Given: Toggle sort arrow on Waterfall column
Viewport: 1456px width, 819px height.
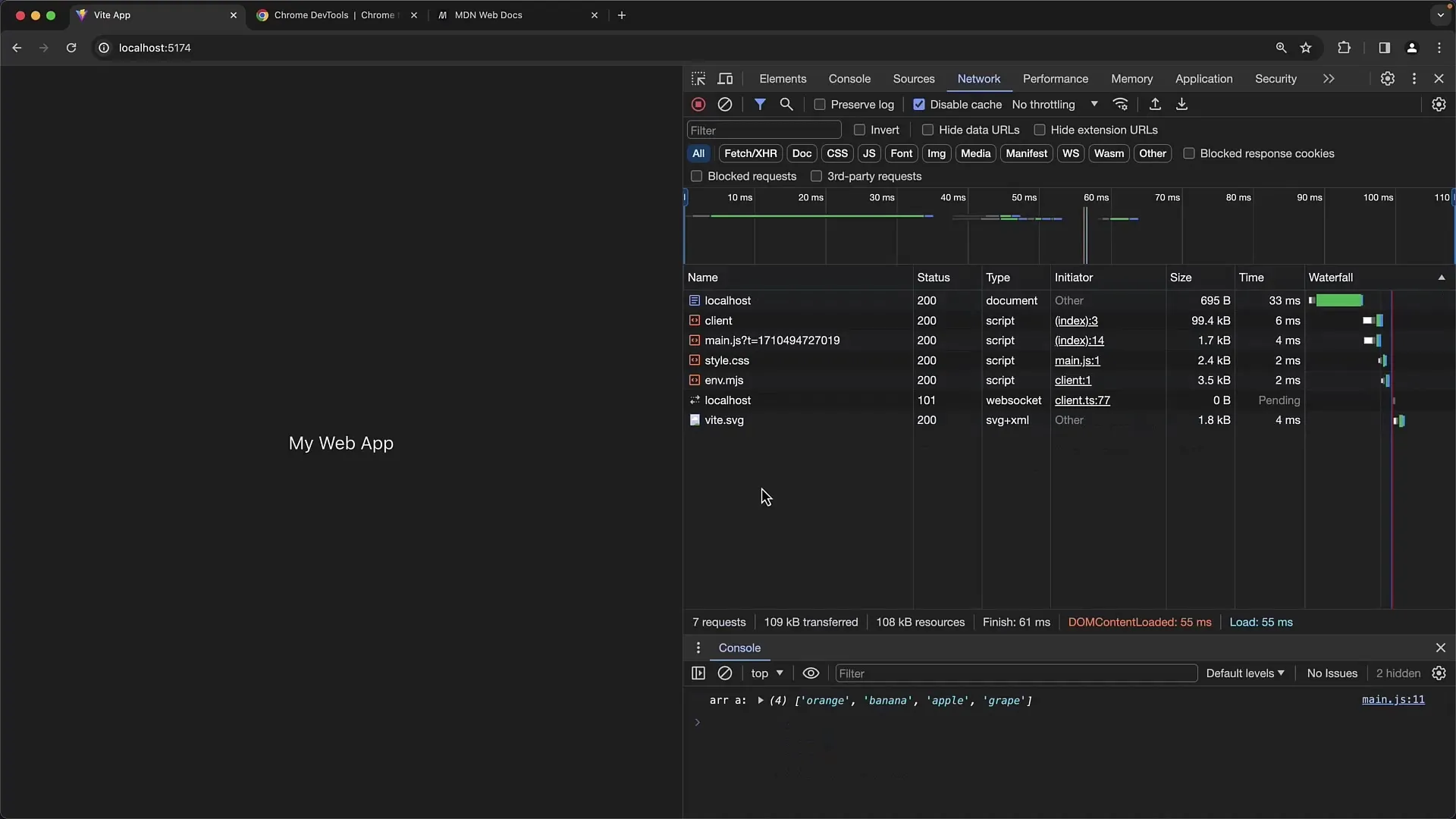Looking at the screenshot, I should 1442,278.
